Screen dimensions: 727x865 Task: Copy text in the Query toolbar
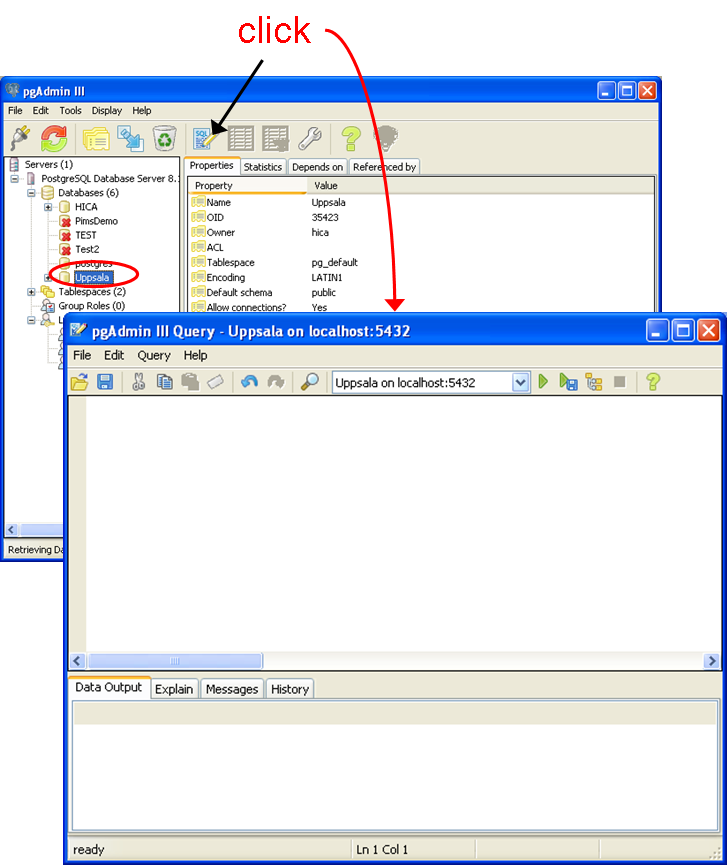coord(164,382)
